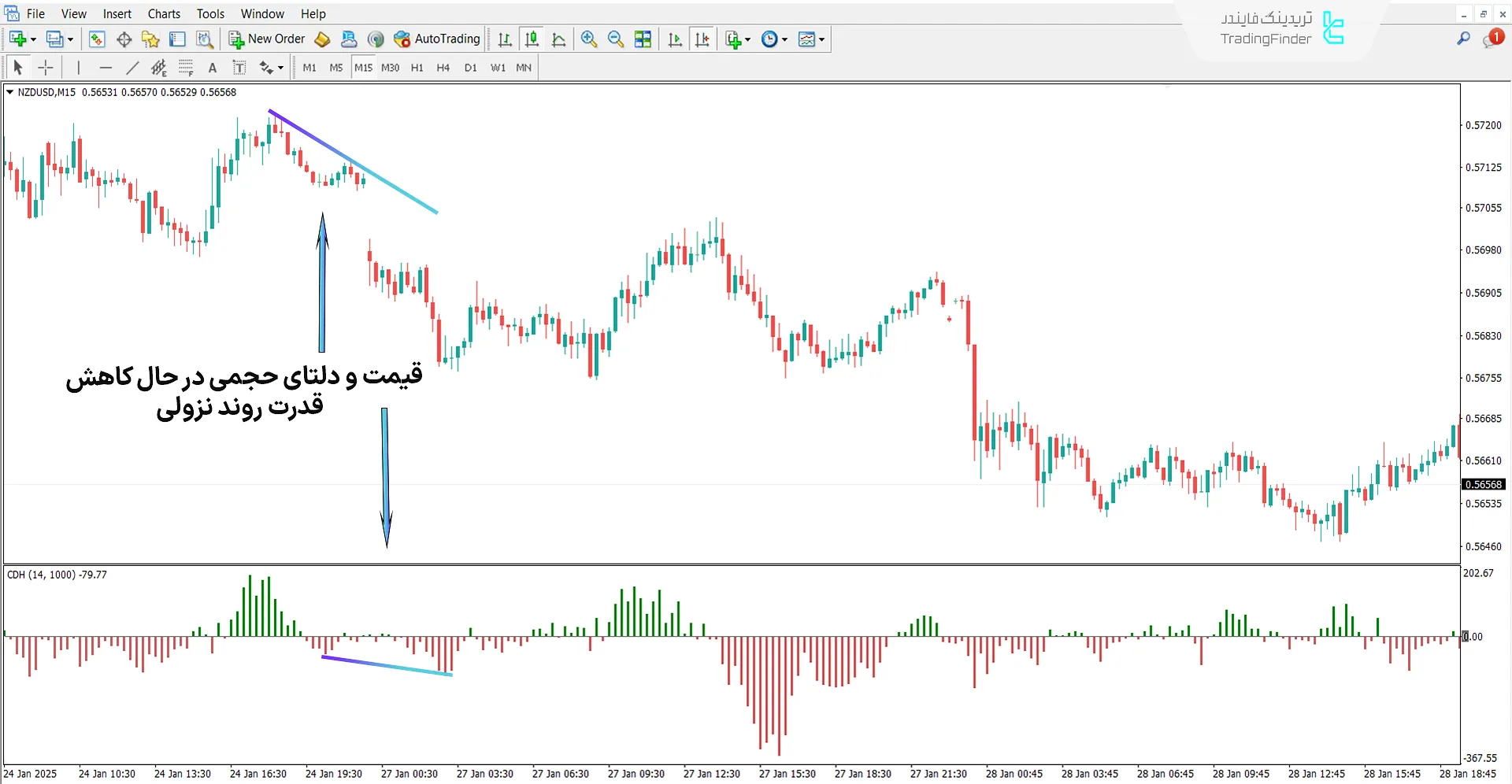Switch chart to bar chart mode
This screenshot has height=784, width=1512.
coord(505,39)
